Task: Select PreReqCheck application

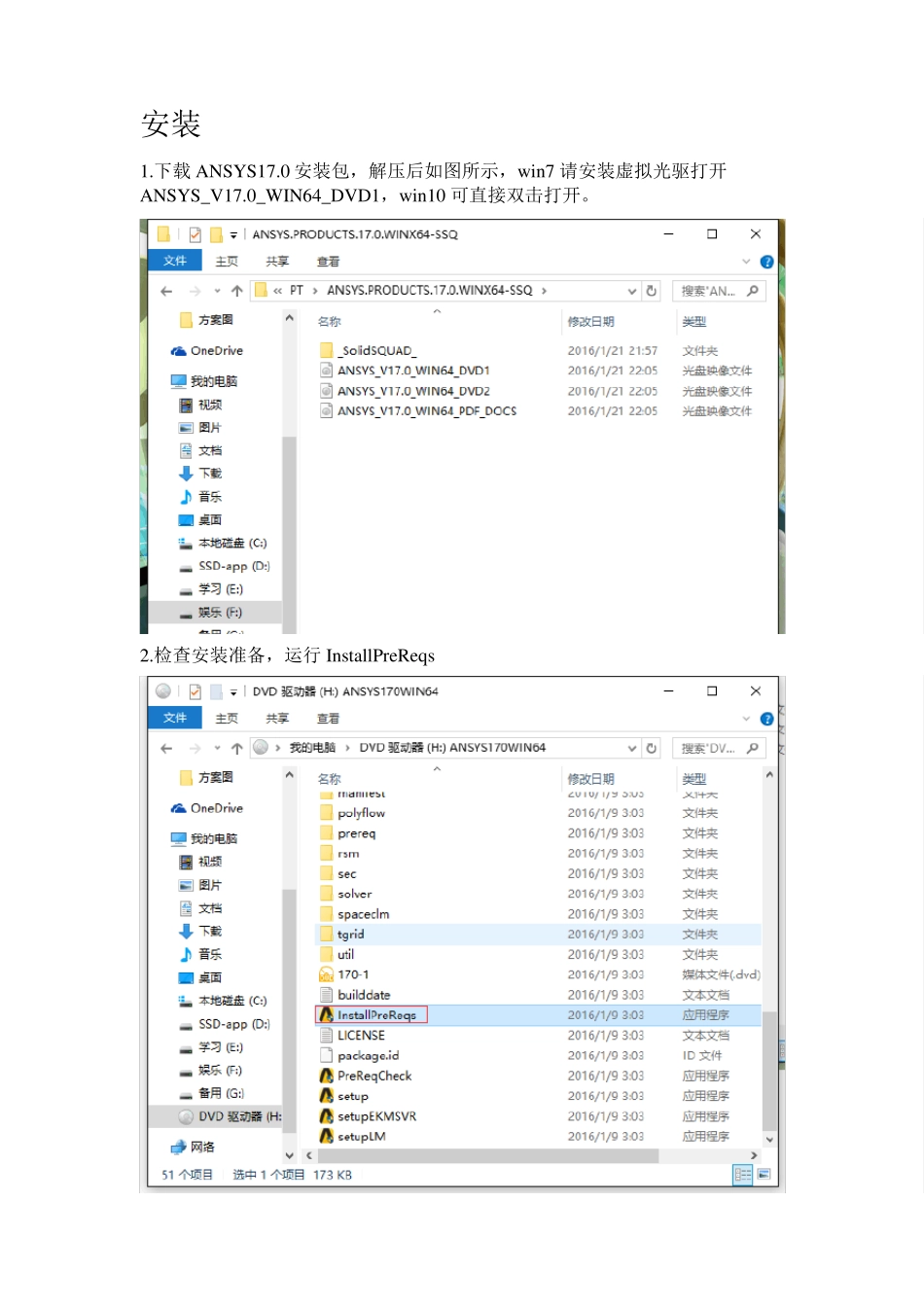Action: coord(366,1076)
